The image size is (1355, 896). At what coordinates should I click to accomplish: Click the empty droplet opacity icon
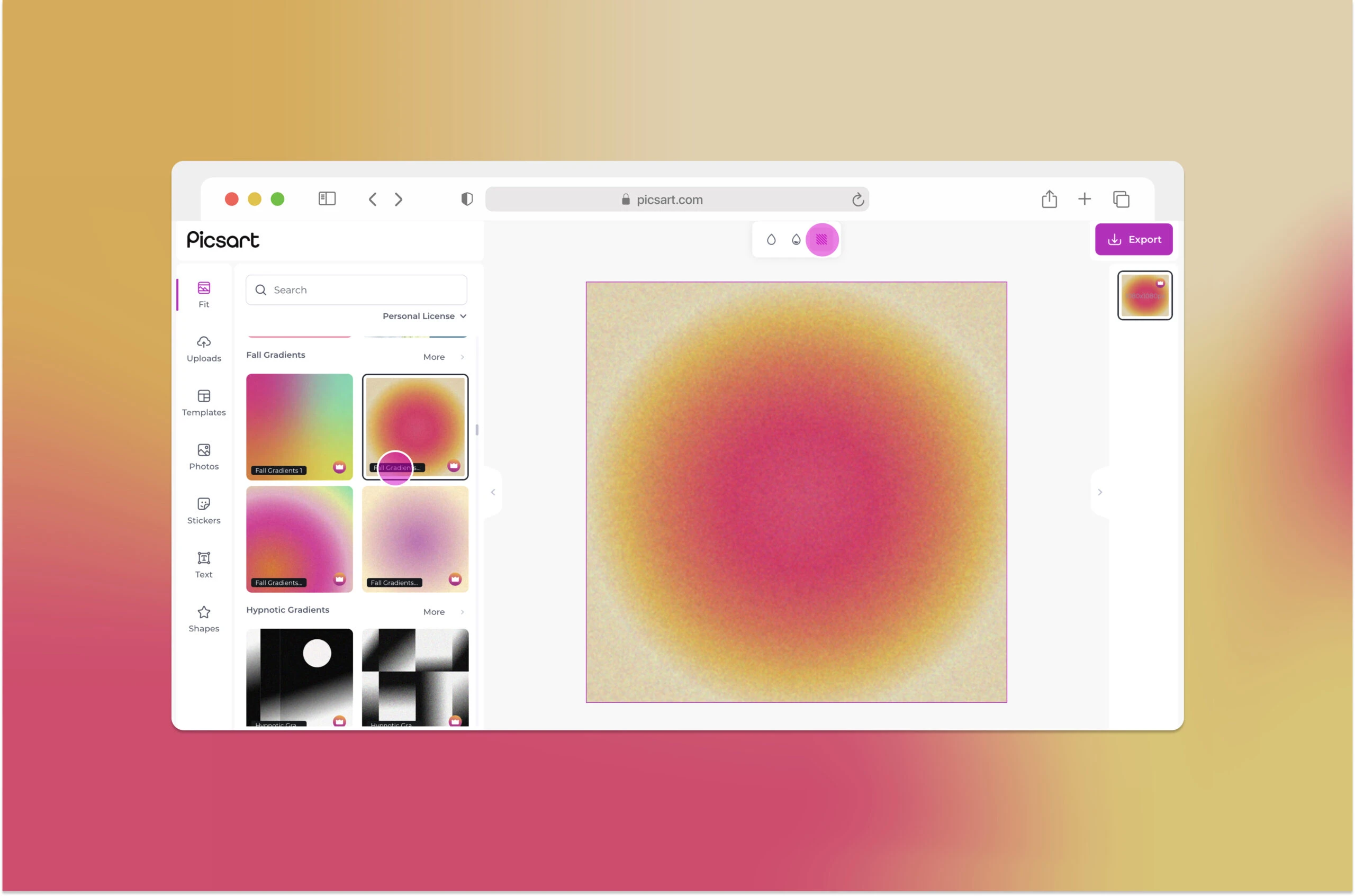pyautogui.click(x=772, y=239)
